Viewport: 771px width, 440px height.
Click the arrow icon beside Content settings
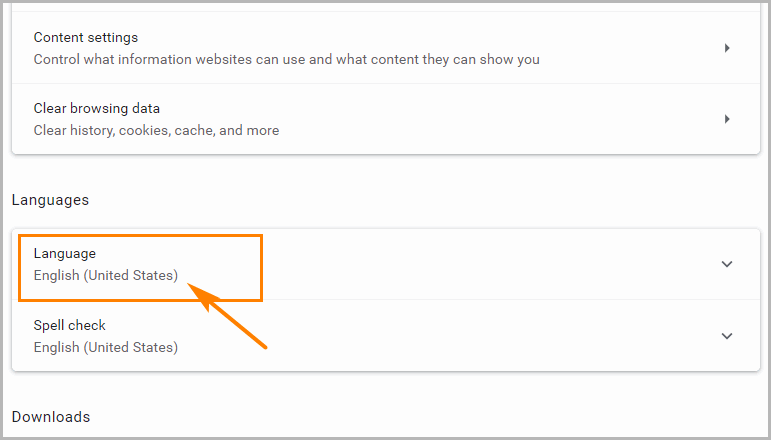[x=727, y=48]
